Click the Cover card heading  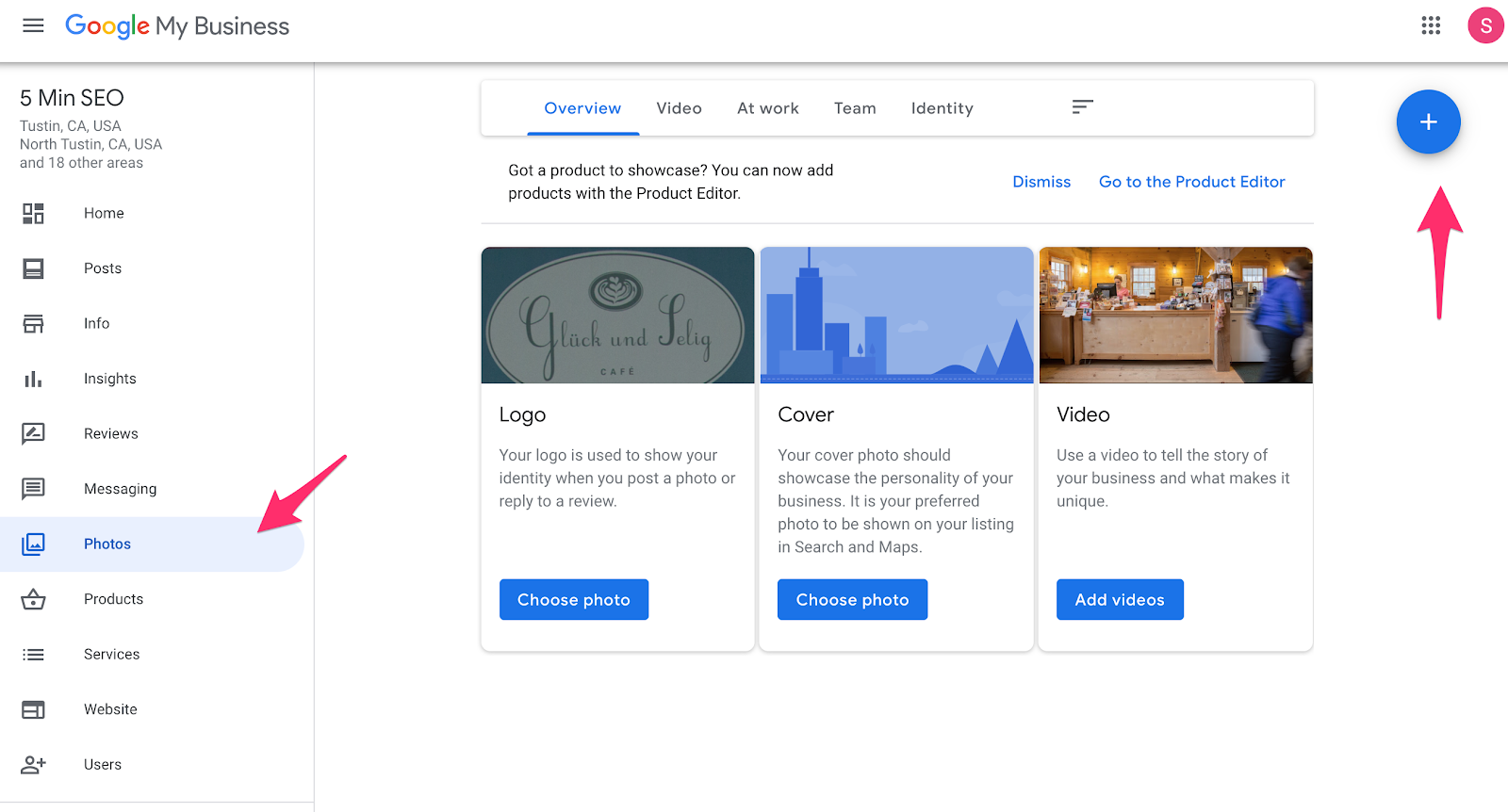(x=806, y=414)
